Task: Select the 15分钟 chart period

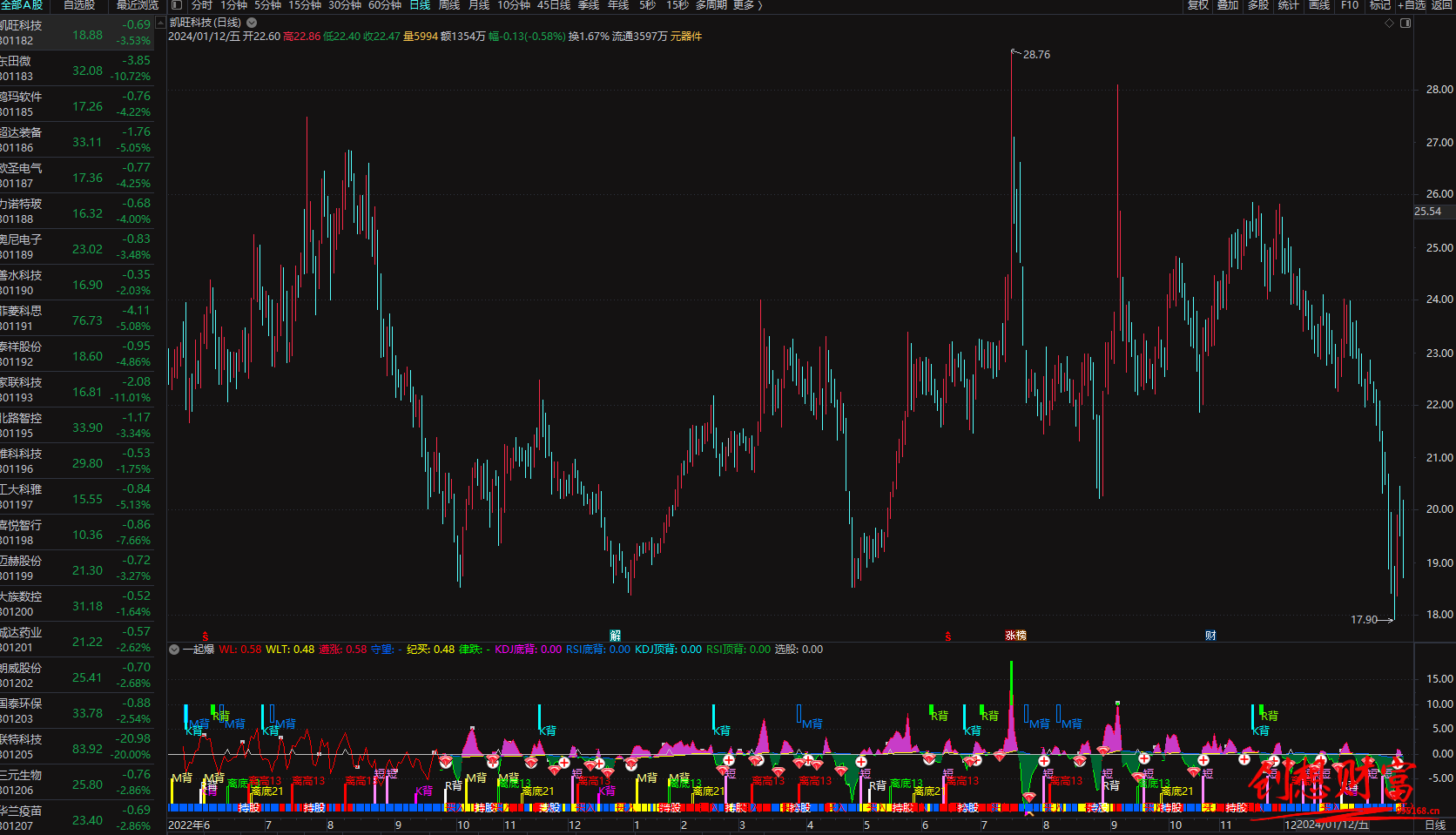Action: [x=305, y=5]
